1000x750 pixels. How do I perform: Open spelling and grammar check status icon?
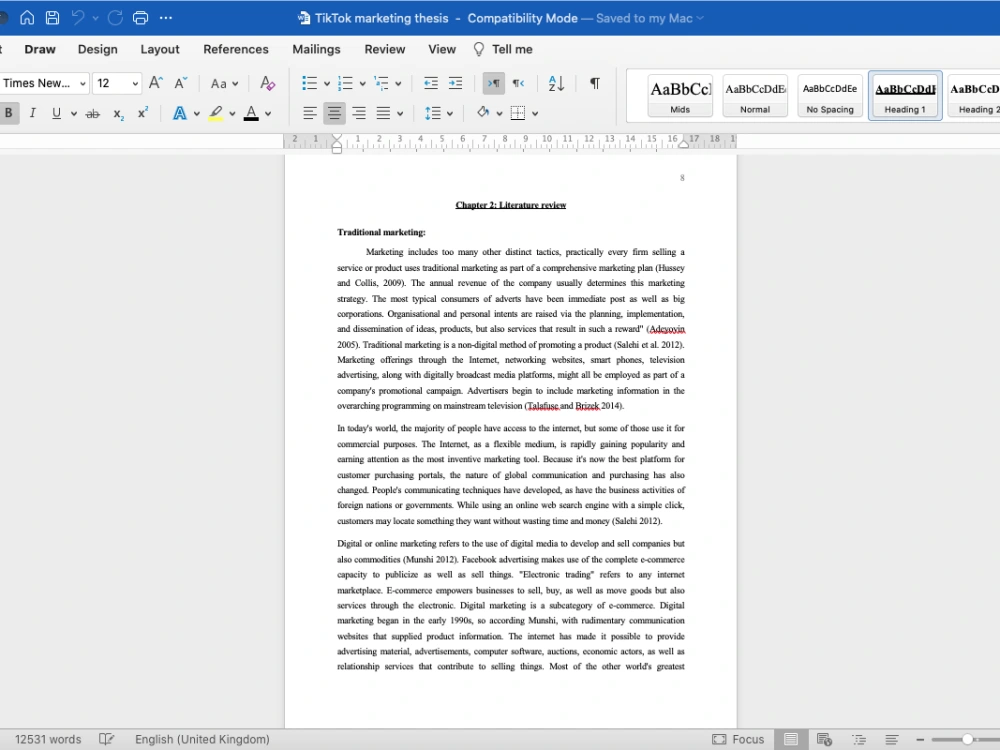(x=107, y=739)
